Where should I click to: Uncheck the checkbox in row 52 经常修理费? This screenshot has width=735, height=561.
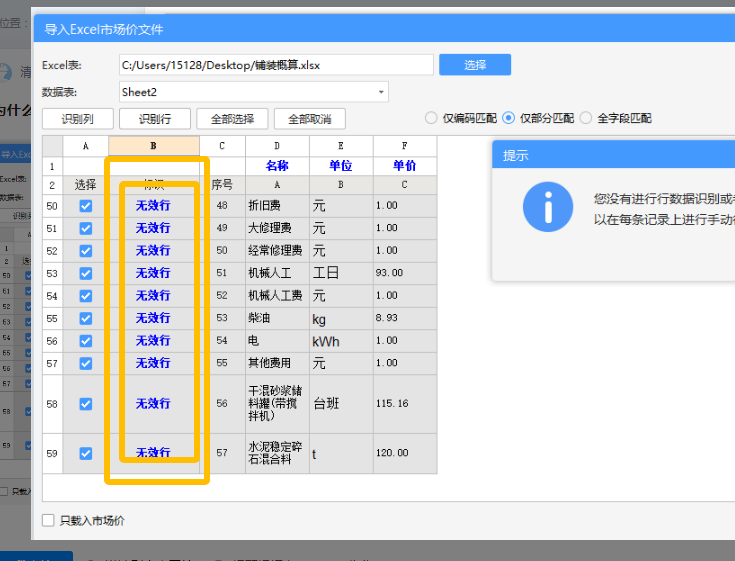86,251
